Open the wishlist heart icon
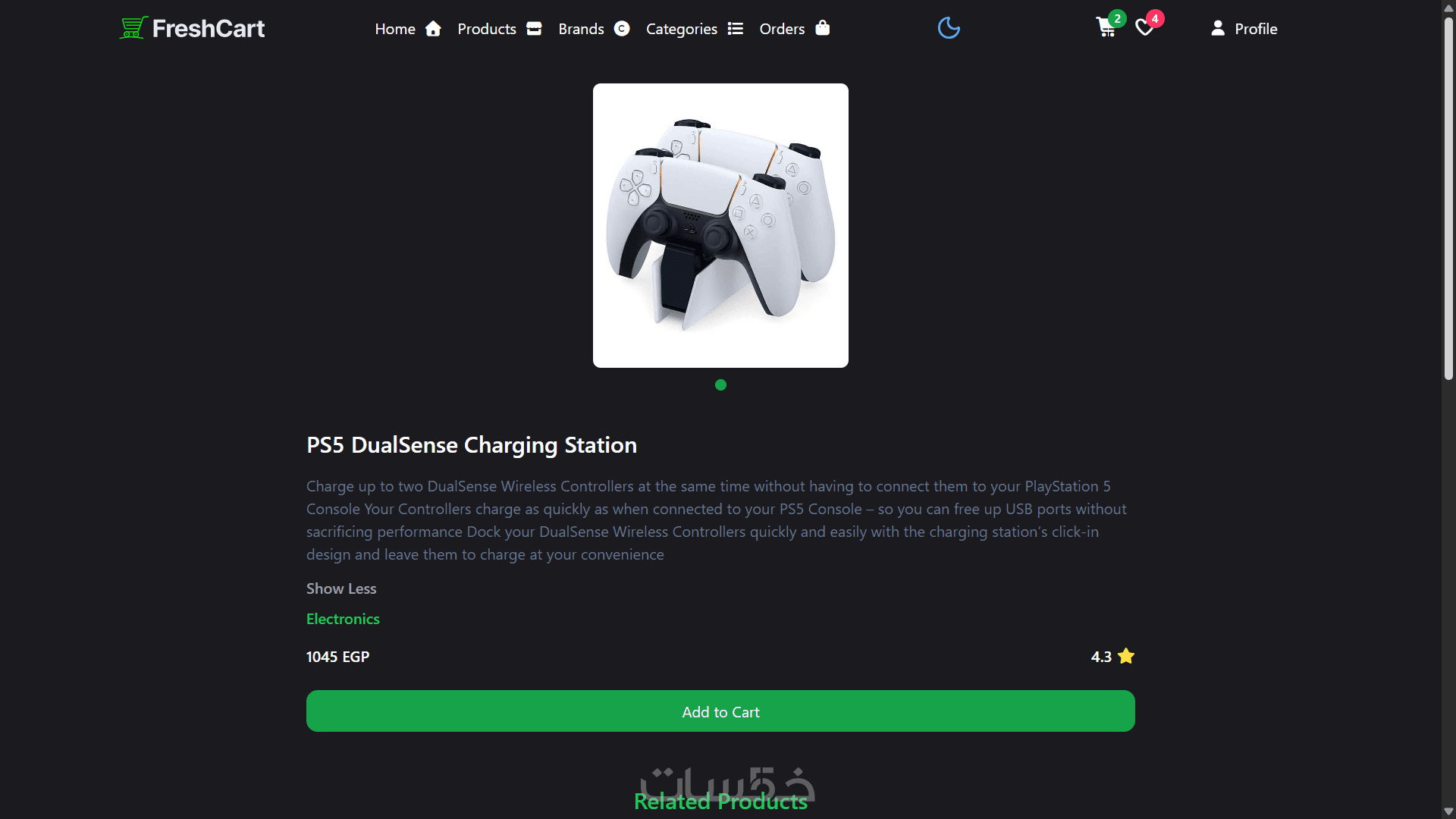Image resolution: width=1456 pixels, height=819 pixels. point(1144,29)
